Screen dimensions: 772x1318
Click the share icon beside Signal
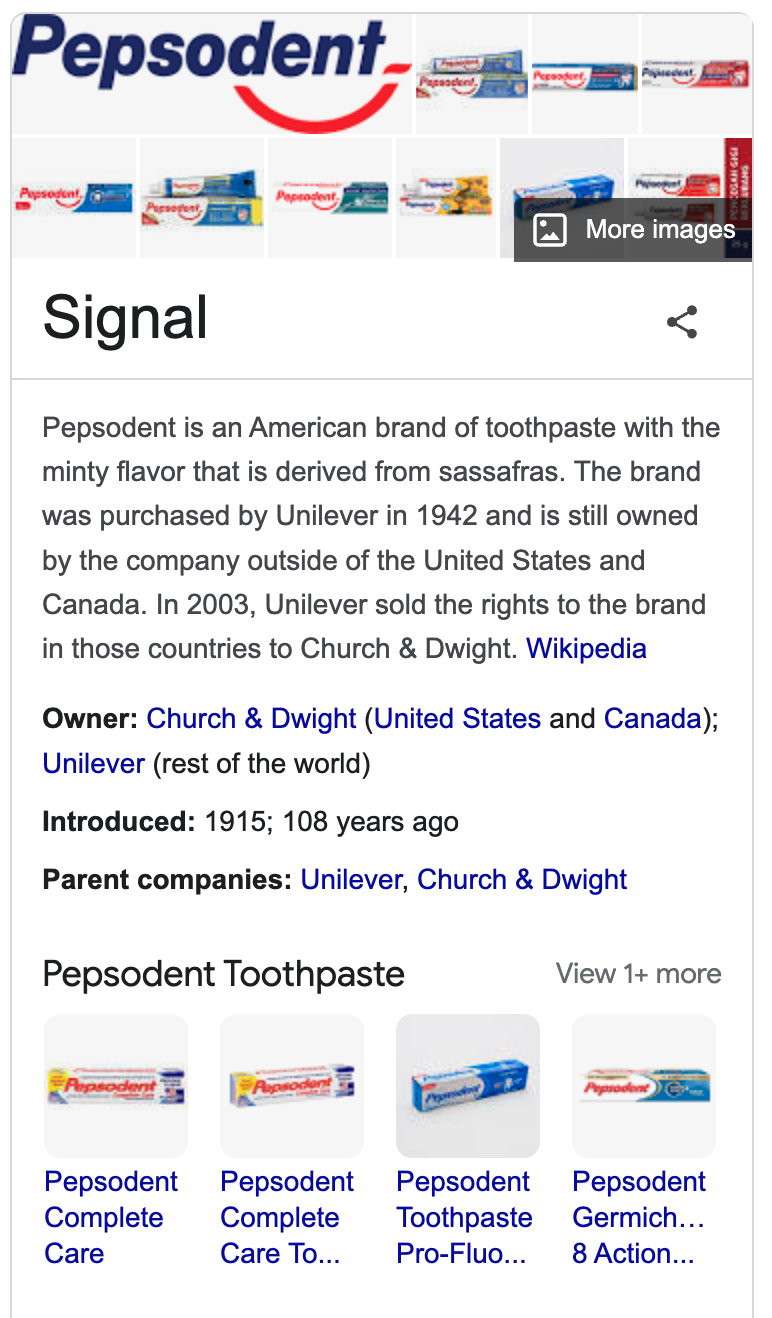[682, 322]
